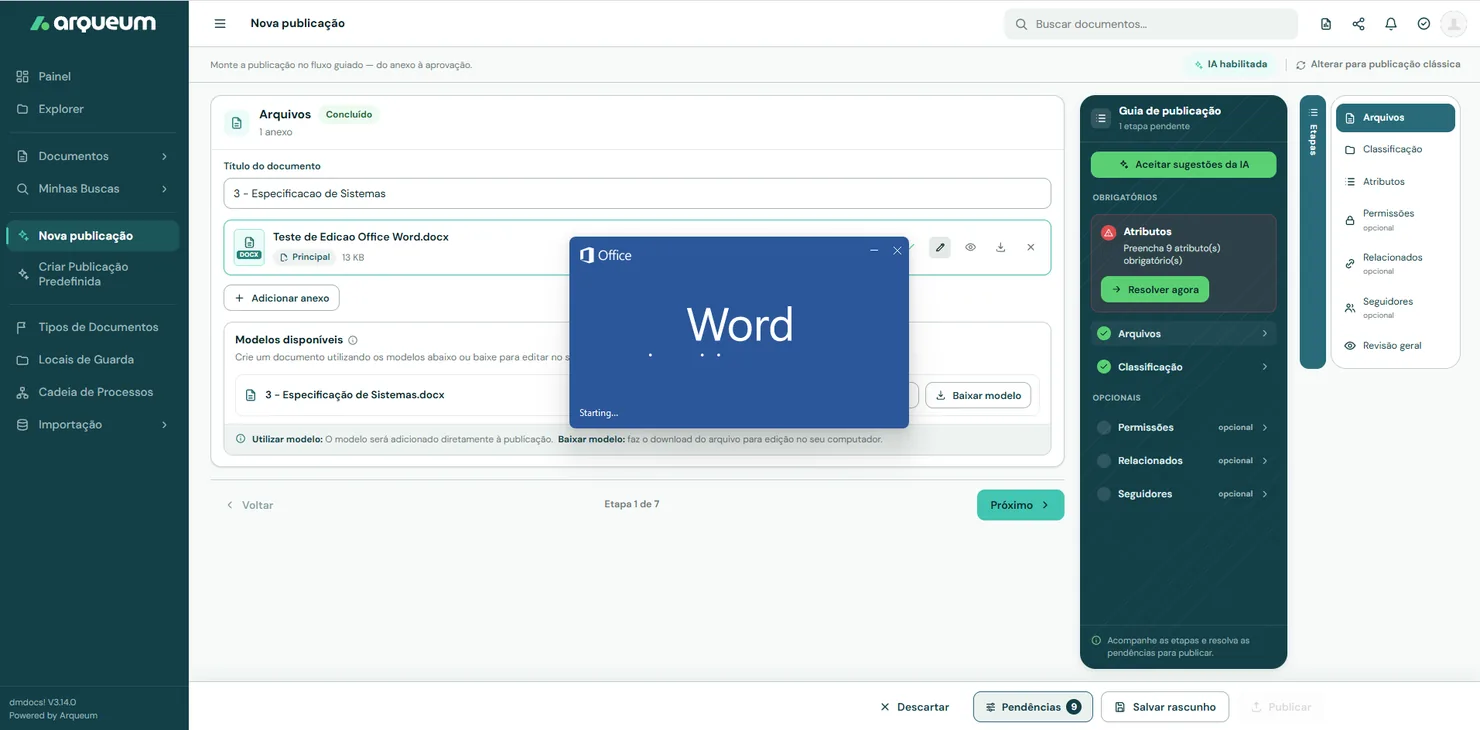This screenshot has height=730, width=1480.
Task: Open the report document icon in header
Action: (1326, 24)
